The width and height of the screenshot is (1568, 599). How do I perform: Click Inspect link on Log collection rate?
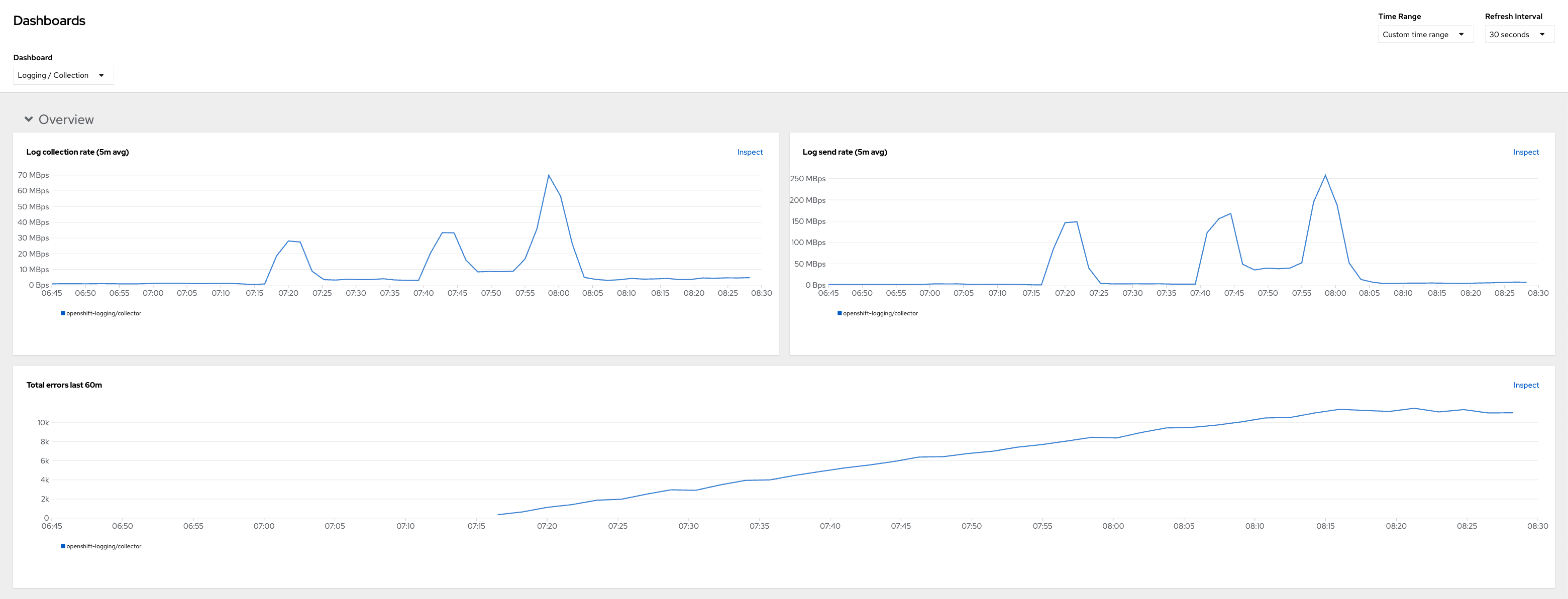(x=749, y=152)
